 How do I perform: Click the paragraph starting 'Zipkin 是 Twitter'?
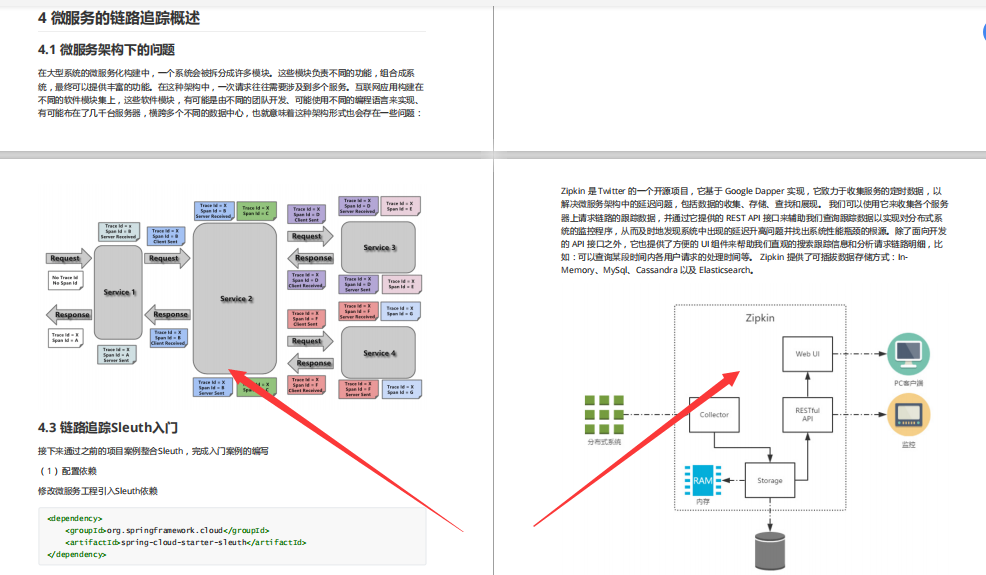[754, 230]
